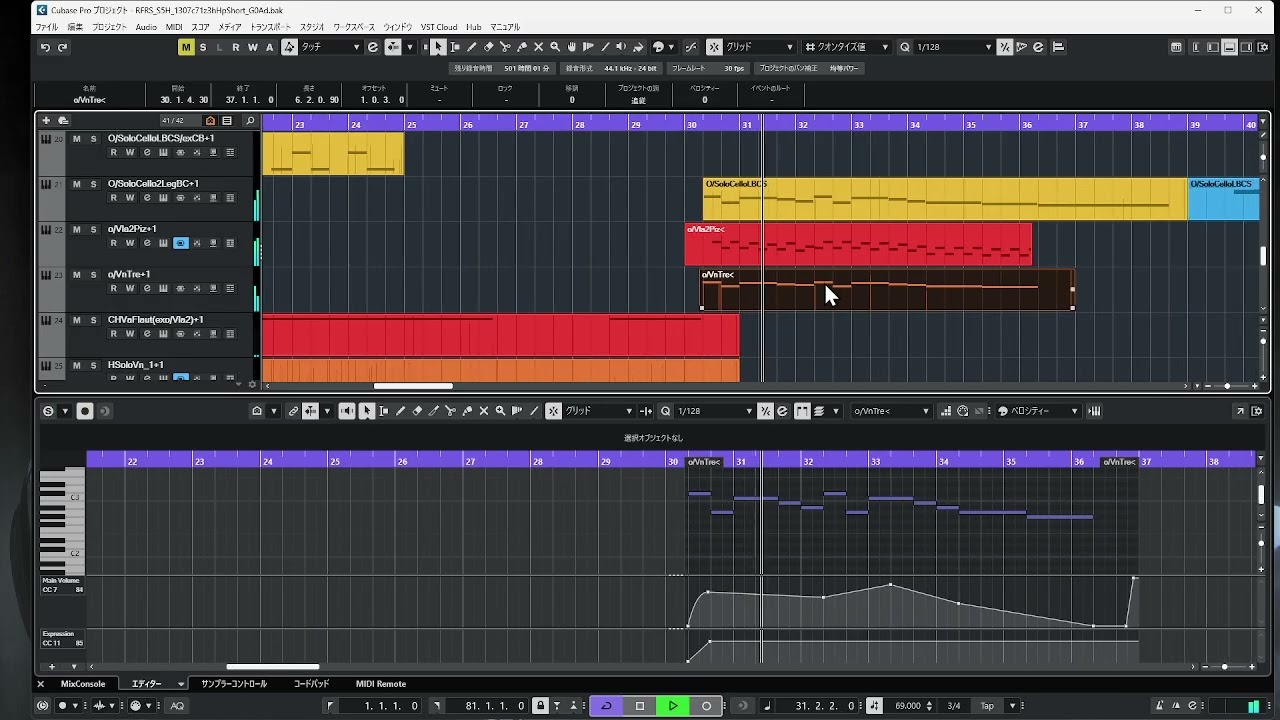Switch to the サンプラーコントロール tab
Image resolution: width=1280 pixels, height=720 pixels.
(x=234, y=684)
